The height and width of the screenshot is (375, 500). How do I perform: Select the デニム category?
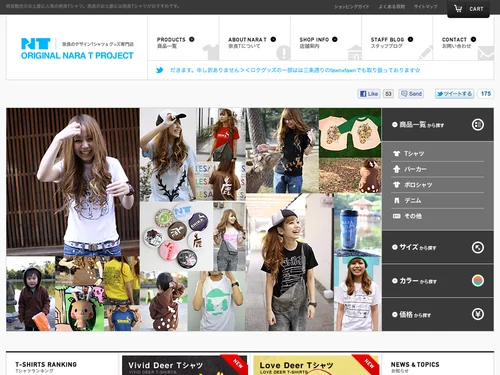[x=438, y=201]
